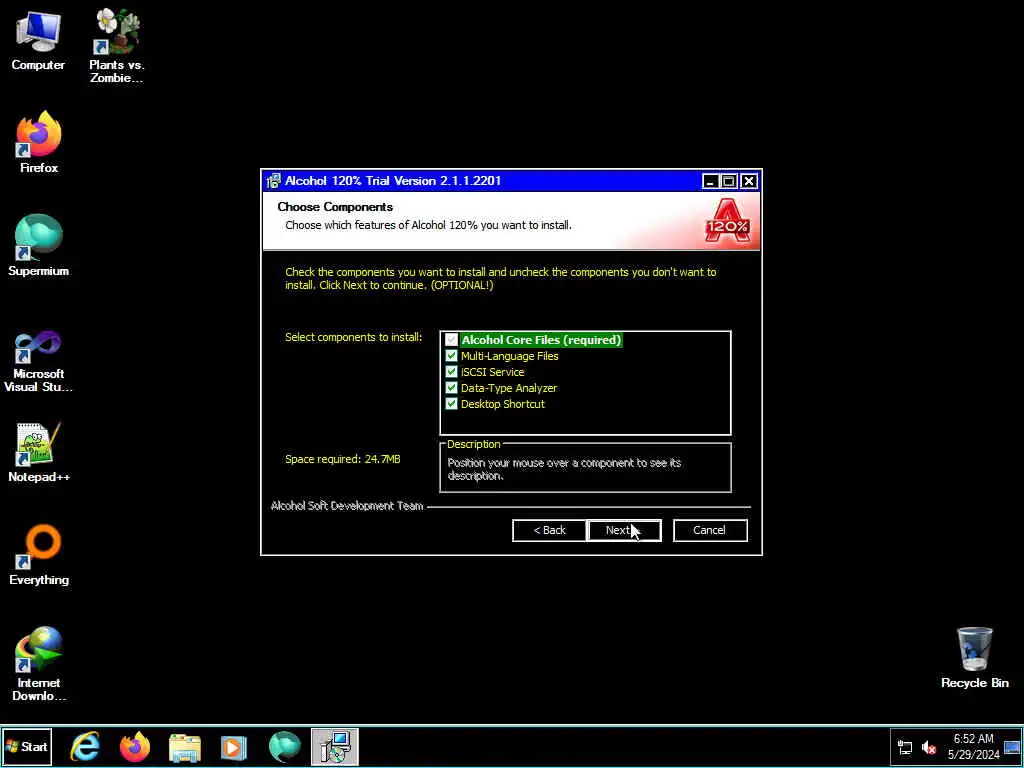Screen dimensions: 1024x768
Task: Launch Firefox from the taskbar
Action: 135,747
